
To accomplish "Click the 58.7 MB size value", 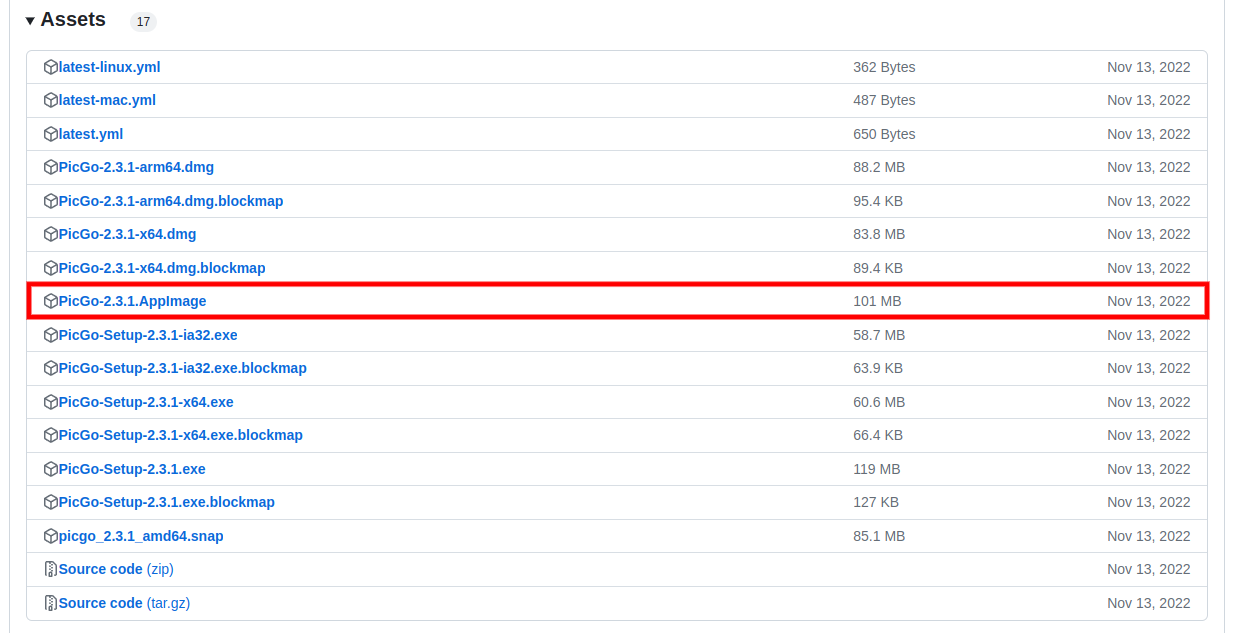I will [x=879, y=335].
